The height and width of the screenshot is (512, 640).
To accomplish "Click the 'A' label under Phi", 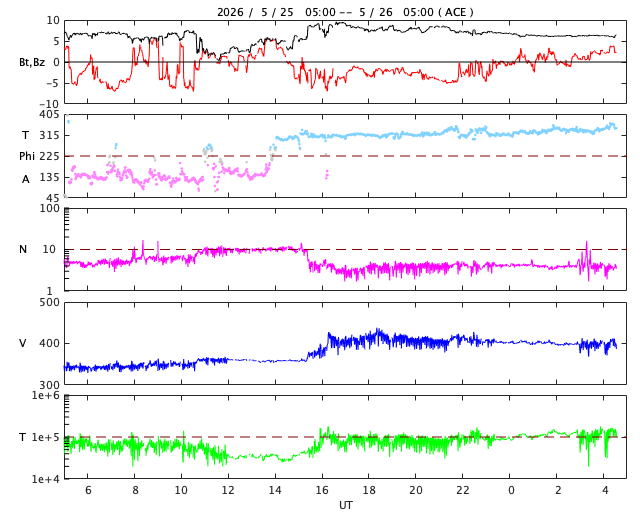I will click(x=26, y=179).
